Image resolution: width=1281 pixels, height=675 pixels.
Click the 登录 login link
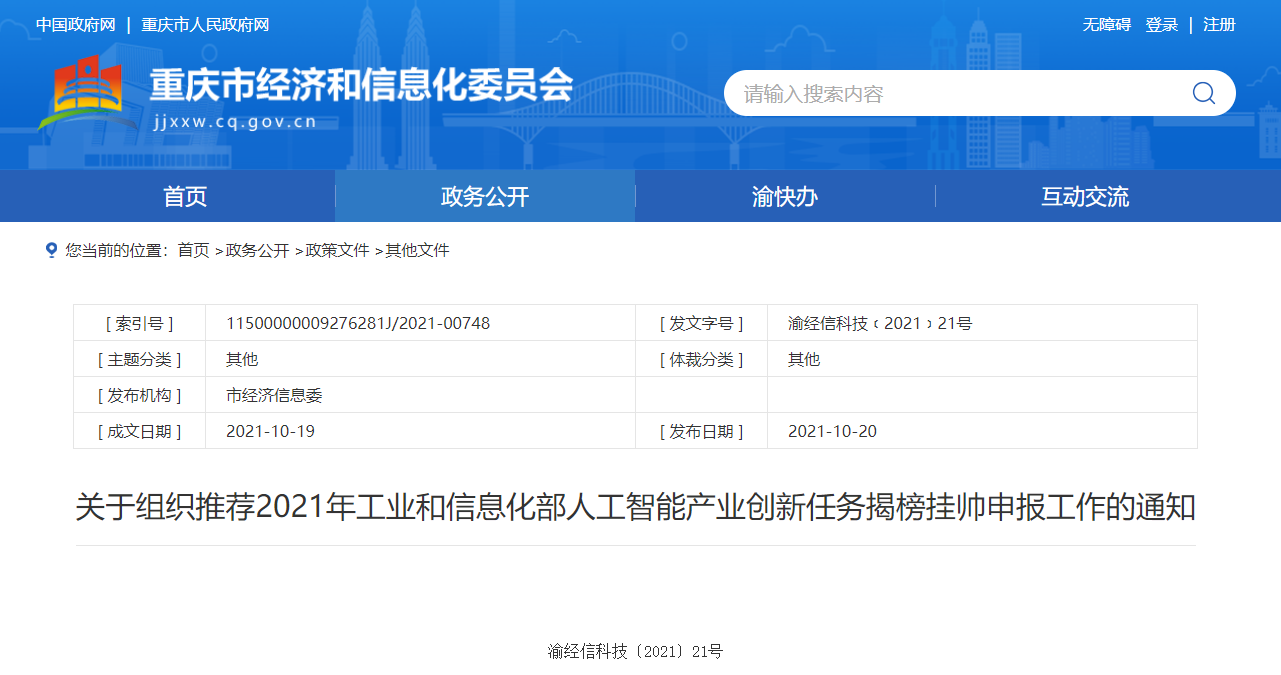tap(1162, 25)
